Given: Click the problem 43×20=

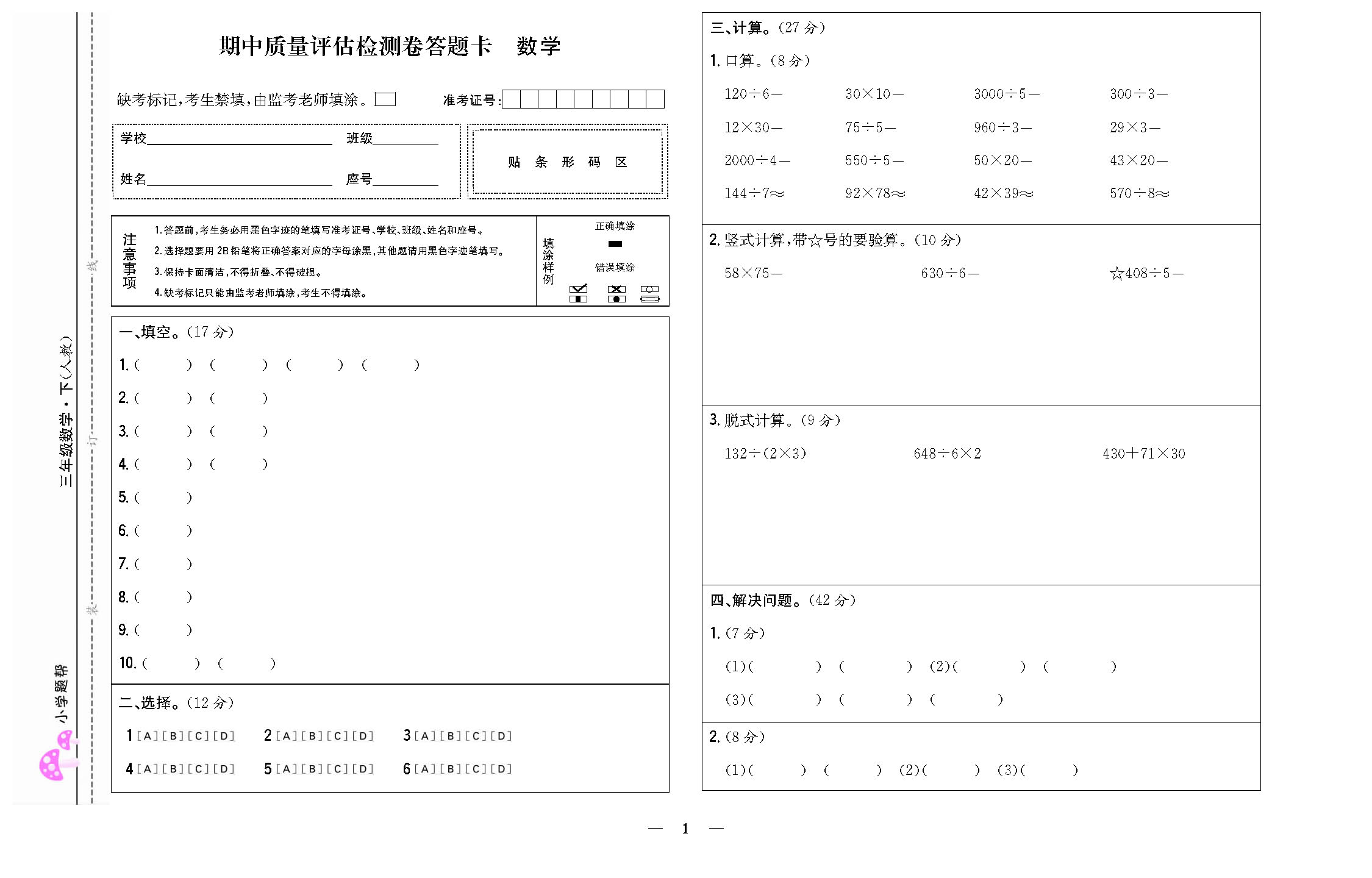Looking at the screenshot, I should (1139, 160).
